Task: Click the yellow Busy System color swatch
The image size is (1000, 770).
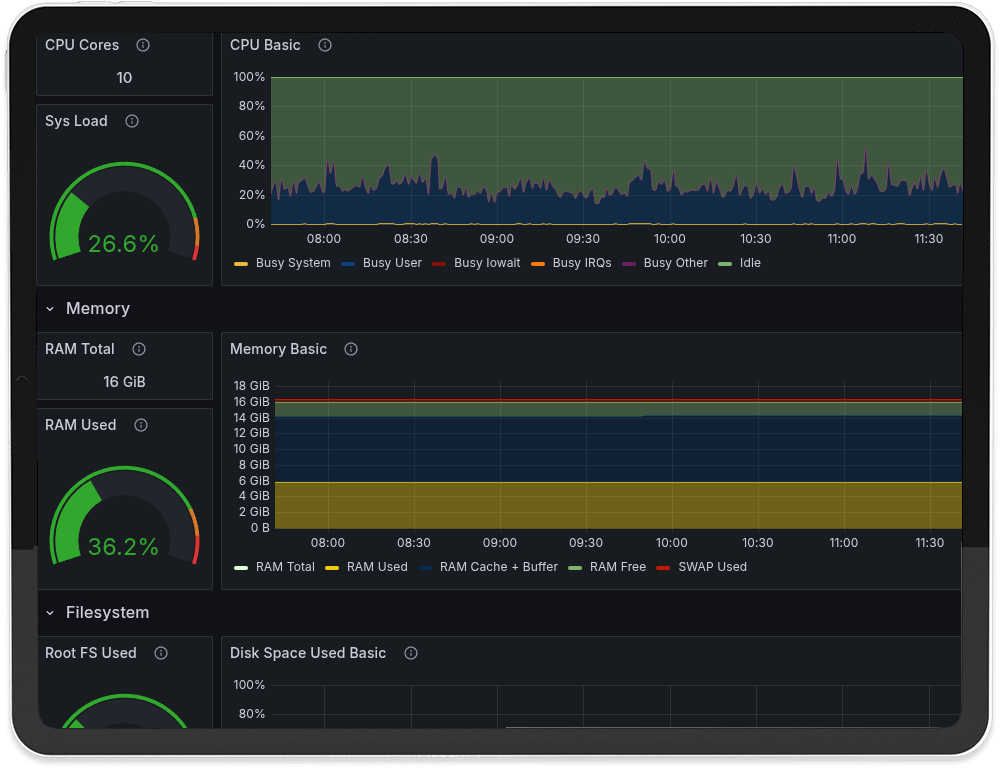Action: (x=241, y=263)
